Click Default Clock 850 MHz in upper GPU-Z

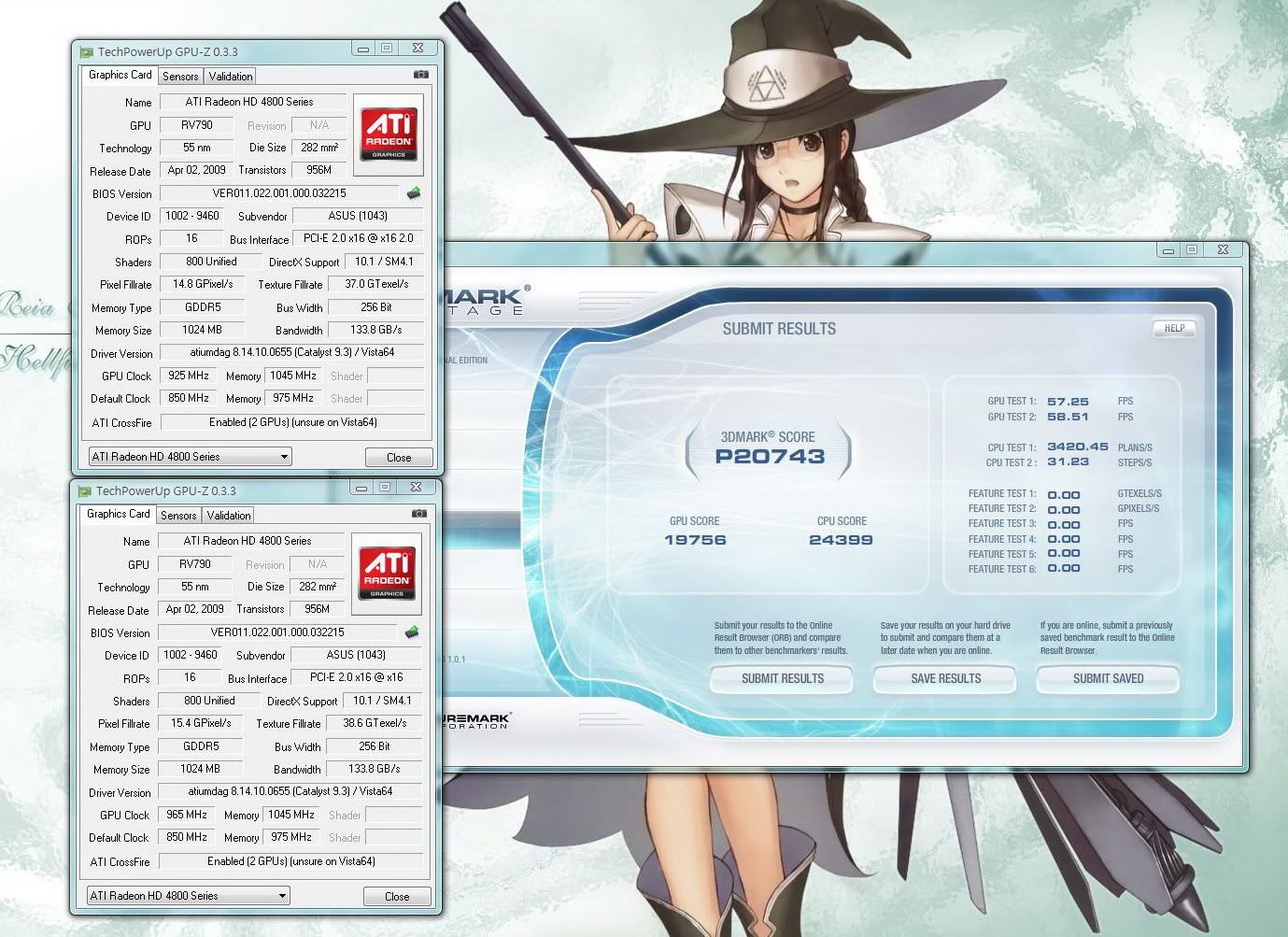coord(190,398)
